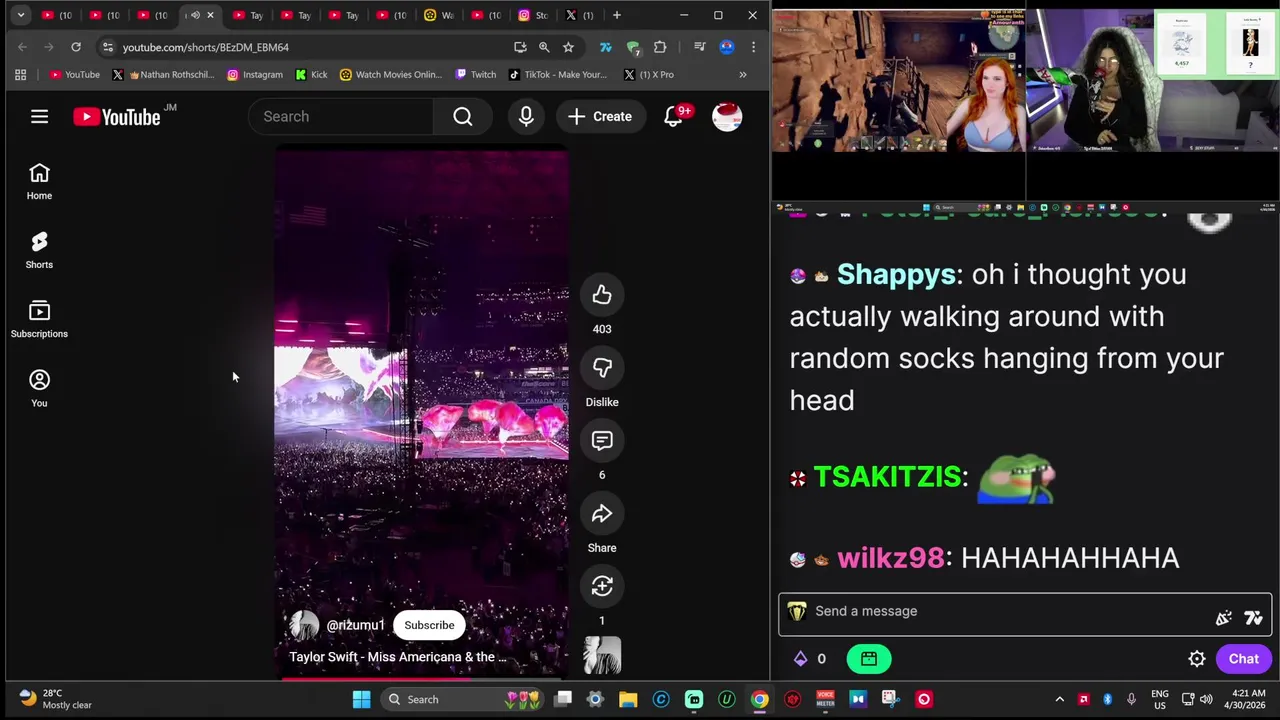This screenshot has width=1280, height=720.
Task: Click the address bar URL
Action: tap(206, 47)
